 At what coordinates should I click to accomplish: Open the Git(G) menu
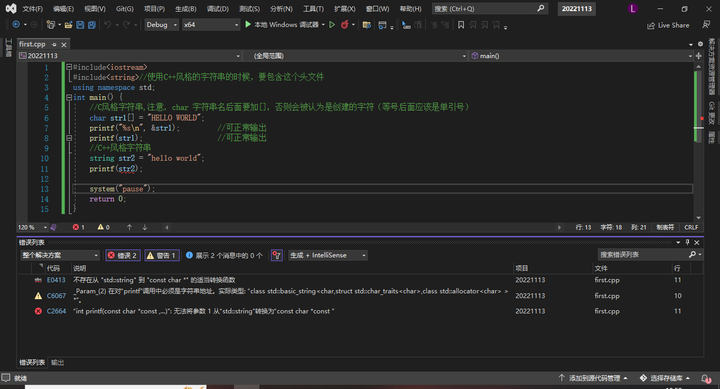tap(124, 9)
